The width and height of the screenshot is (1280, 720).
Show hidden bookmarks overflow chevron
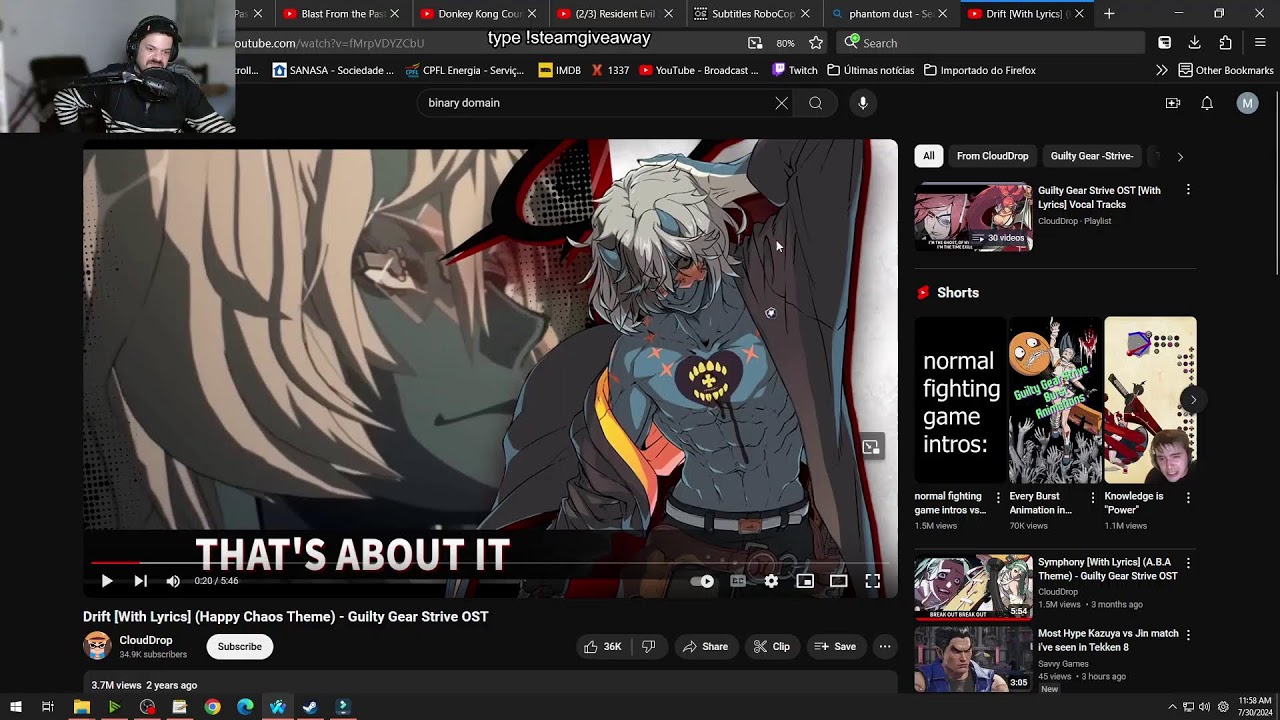click(x=1162, y=70)
